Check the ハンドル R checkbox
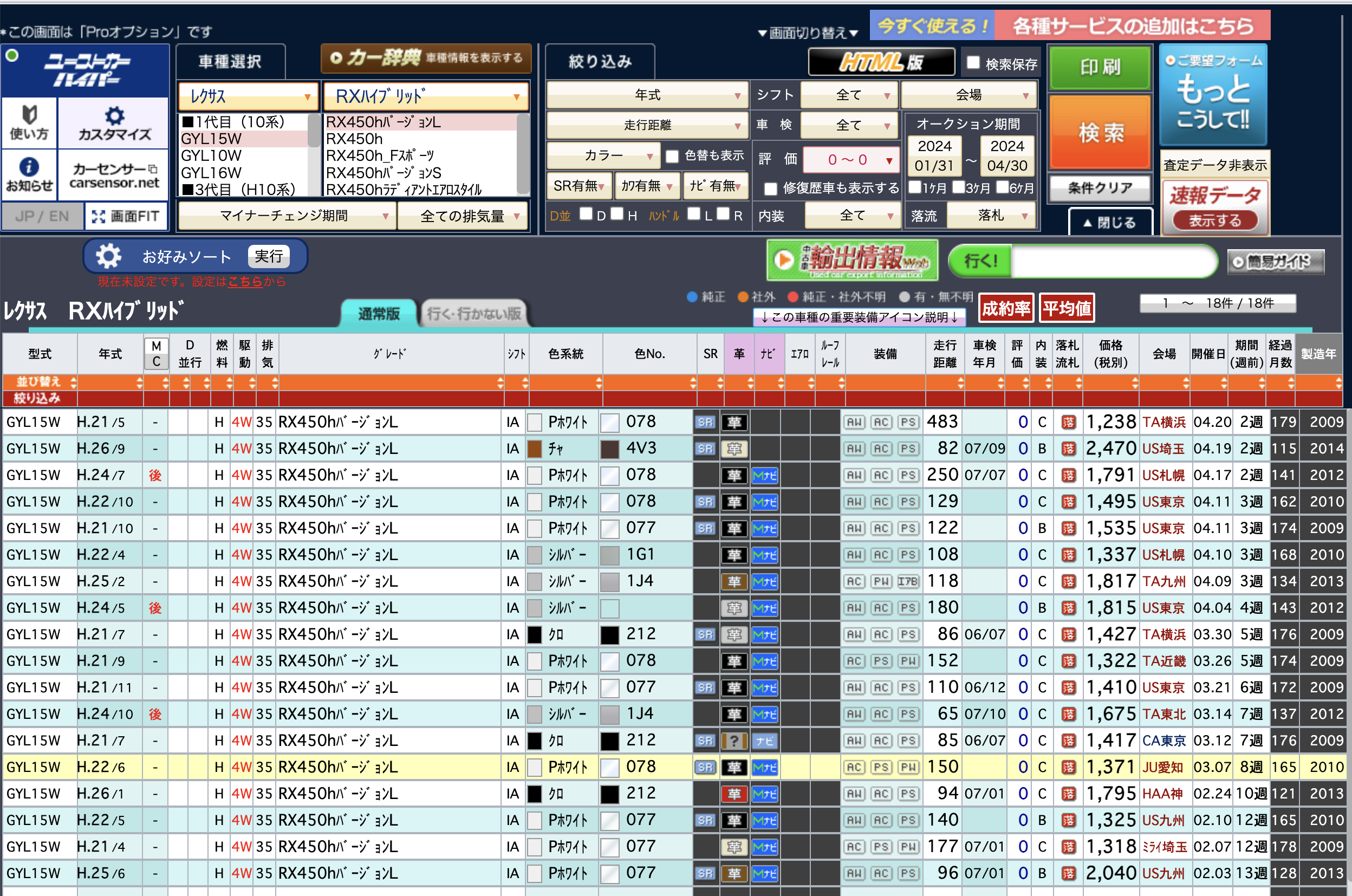 [724, 214]
